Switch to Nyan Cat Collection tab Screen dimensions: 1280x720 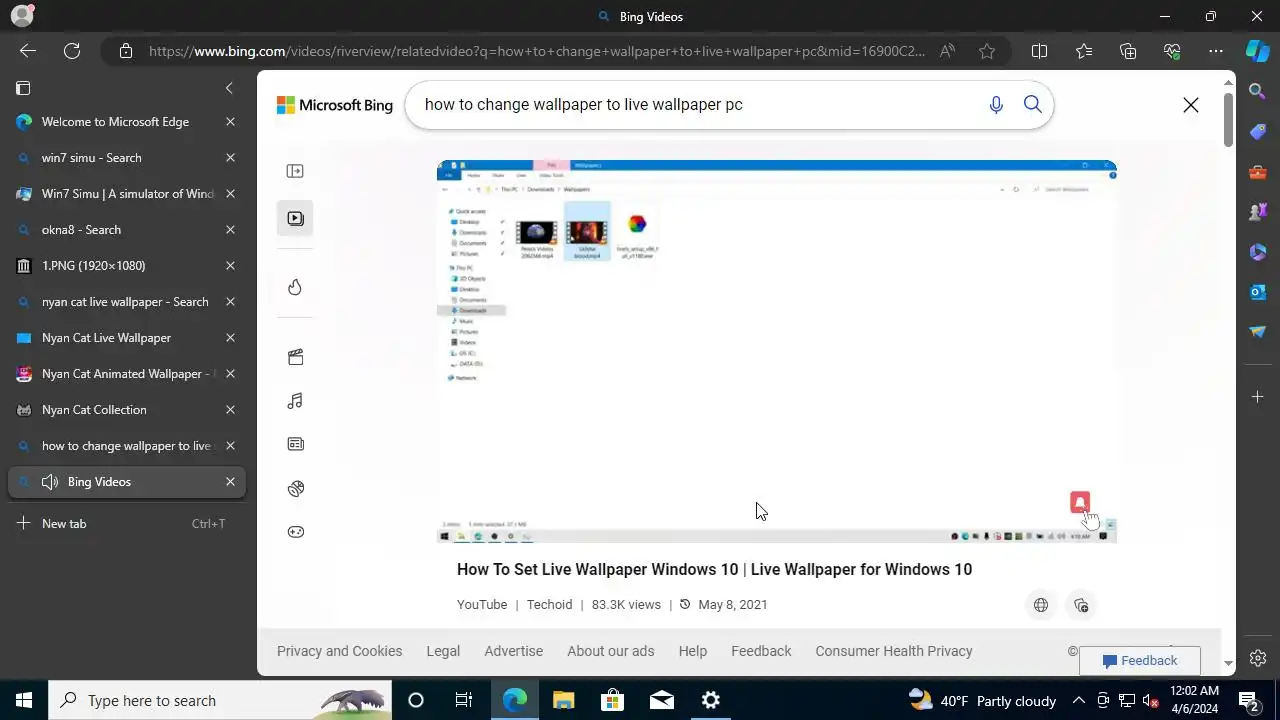tap(94, 410)
